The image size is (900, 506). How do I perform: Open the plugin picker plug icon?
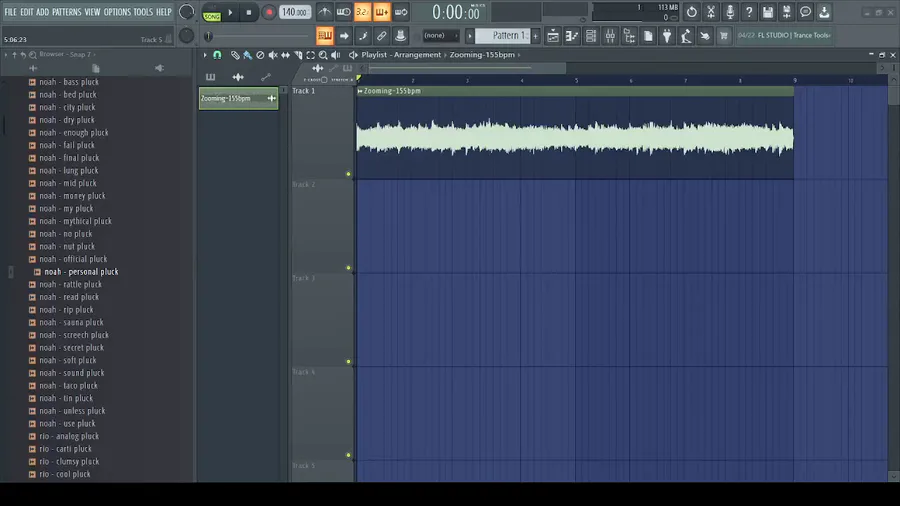667,36
